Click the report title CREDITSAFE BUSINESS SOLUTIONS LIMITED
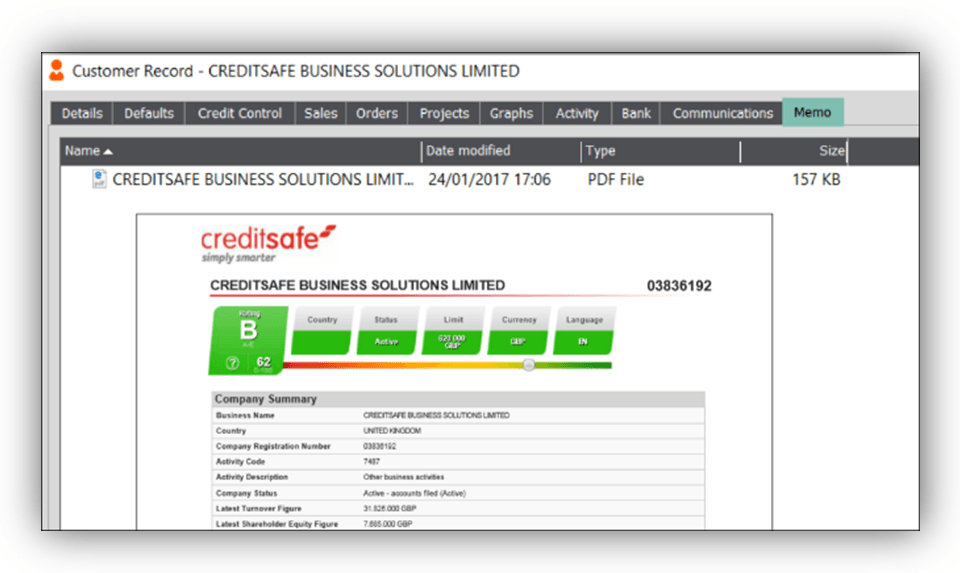This screenshot has width=960, height=573. click(x=358, y=285)
